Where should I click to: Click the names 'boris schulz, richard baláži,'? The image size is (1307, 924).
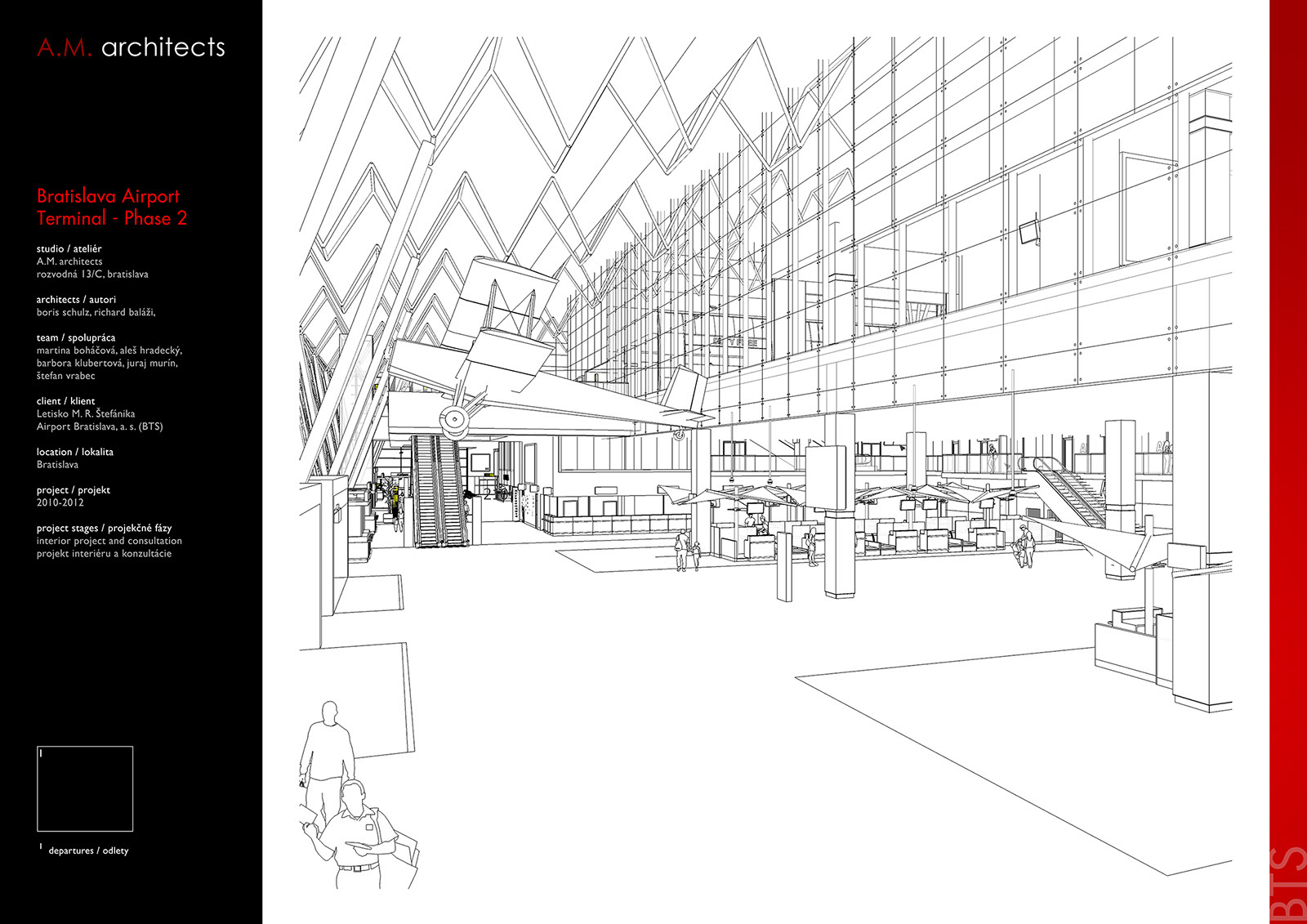coord(96,312)
